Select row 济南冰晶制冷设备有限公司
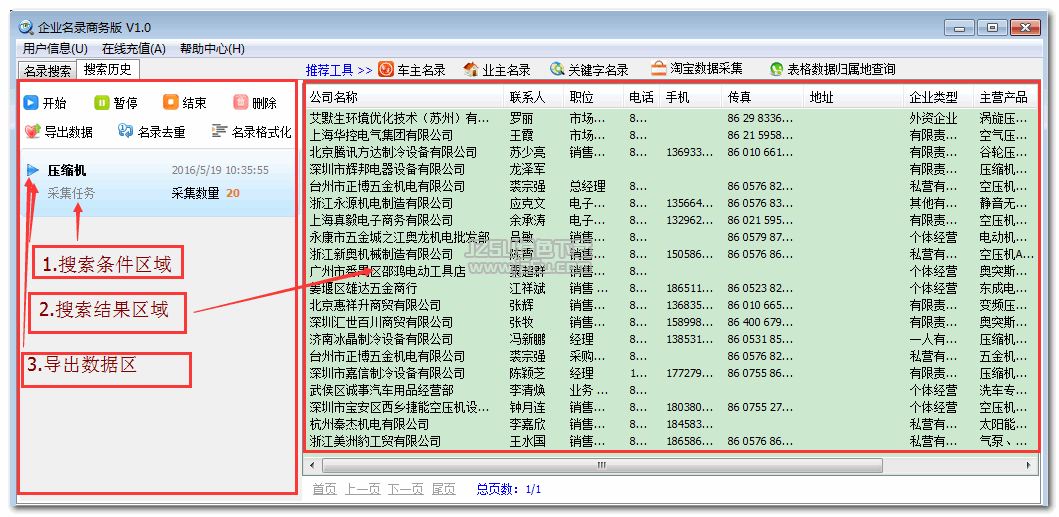The width and height of the screenshot is (1059, 517). click(671, 339)
